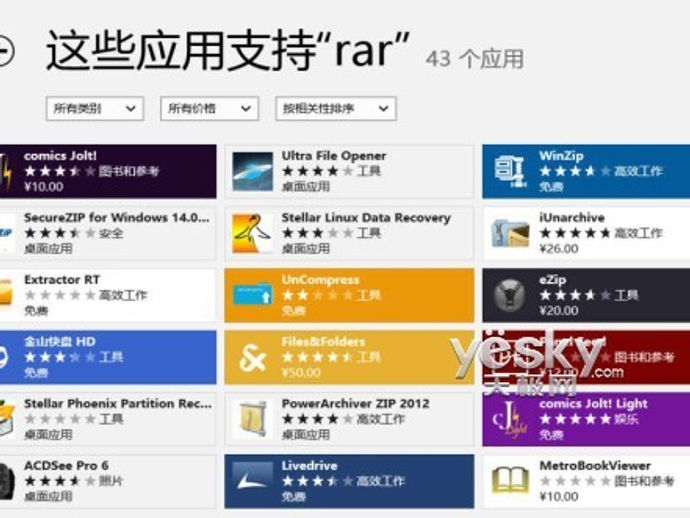Click the iUnarchive app icon
Screen dimensions: 690x518
click(x=510, y=233)
